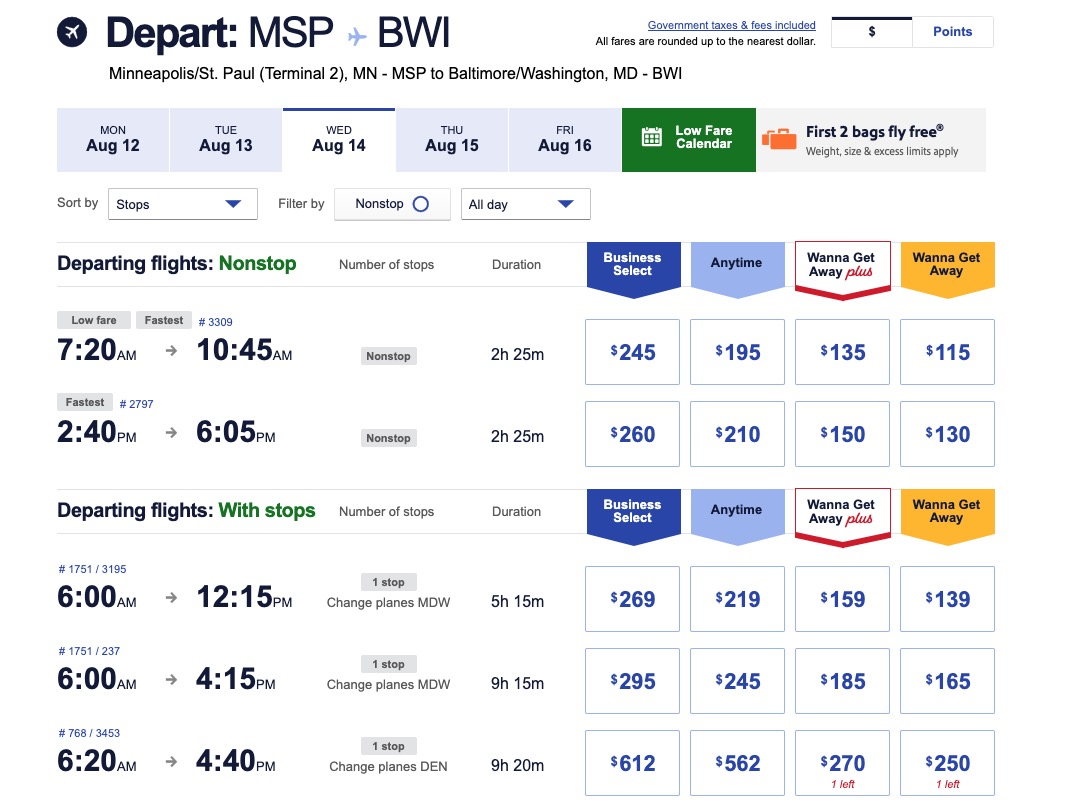Click the airplane icon beside Depart heading
Viewport: 1069px width, 806px height.
coord(70,31)
